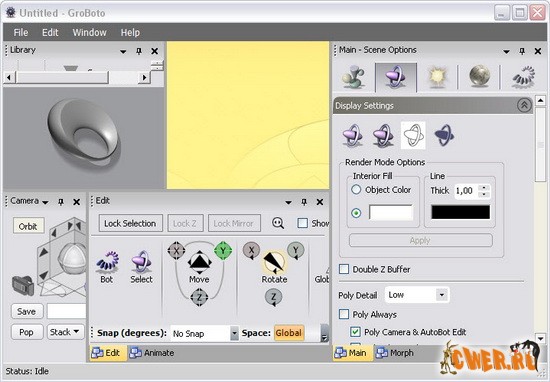The image size is (550, 382).
Task: Click the Library right scroll arrow
Action: pos(144,77)
